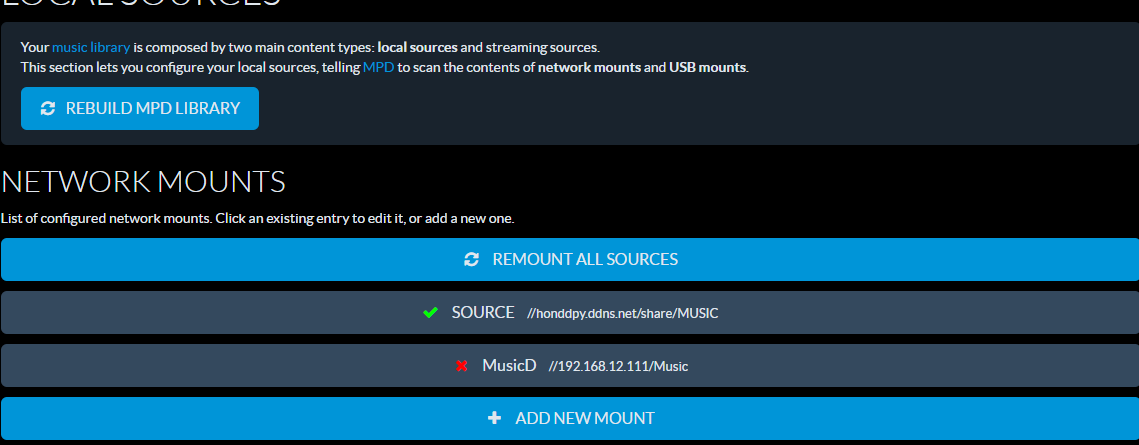This screenshot has width=1139, height=445.
Task: Click the refresh icon on Rebuild MPD Library
Action: click(48, 109)
